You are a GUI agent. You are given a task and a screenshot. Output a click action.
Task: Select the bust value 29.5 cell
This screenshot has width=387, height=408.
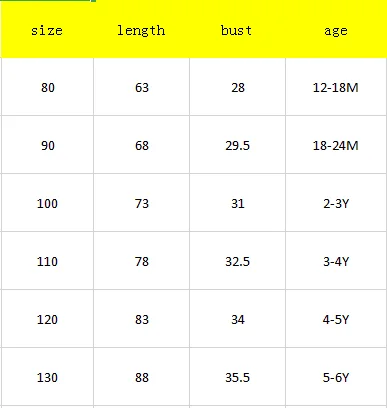[x=237, y=145]
